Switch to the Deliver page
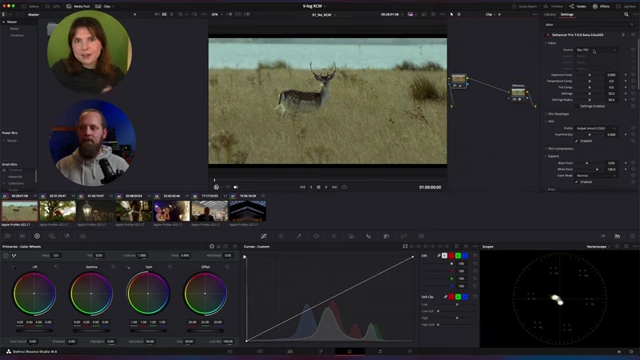This screenshot has height=360, width=640. click(x=410, y=351)
